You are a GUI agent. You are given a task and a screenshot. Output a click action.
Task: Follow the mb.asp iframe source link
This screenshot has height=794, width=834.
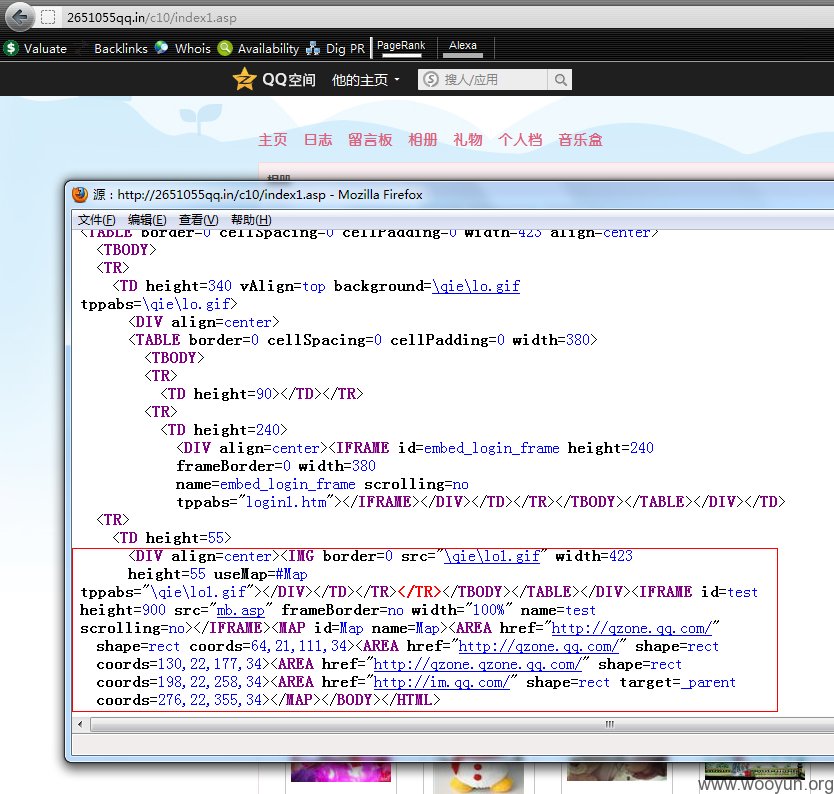click(x=240, y=610)
